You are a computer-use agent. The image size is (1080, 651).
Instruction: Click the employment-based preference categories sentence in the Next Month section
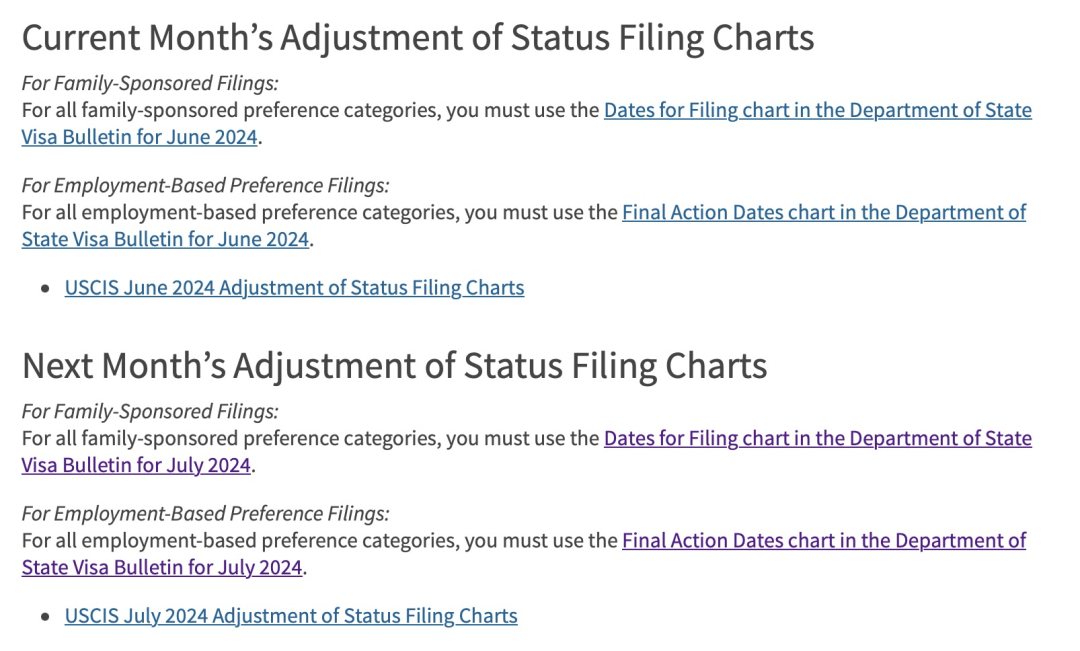pos(320,541)
